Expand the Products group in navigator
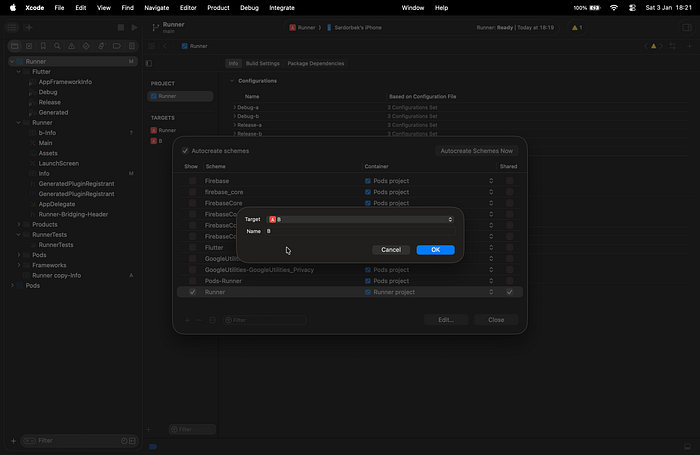Image resolution: width=700 pixels, height=455 pixels. pyautogui.click(x=19, y=225)
